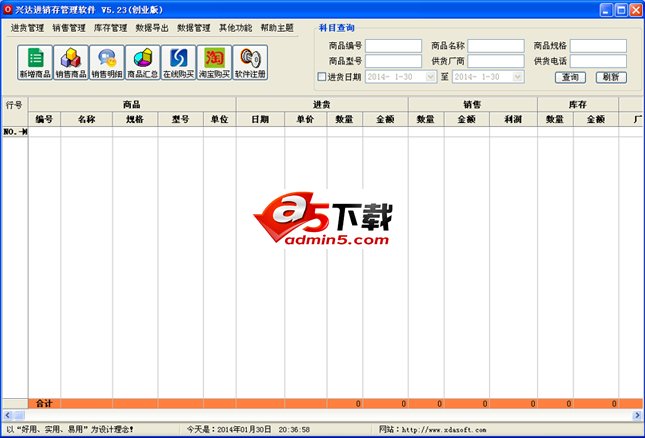Launch the 在线购买 online purchase button
Viewport: 645px width, 438px height.
[x=179, y=63]
